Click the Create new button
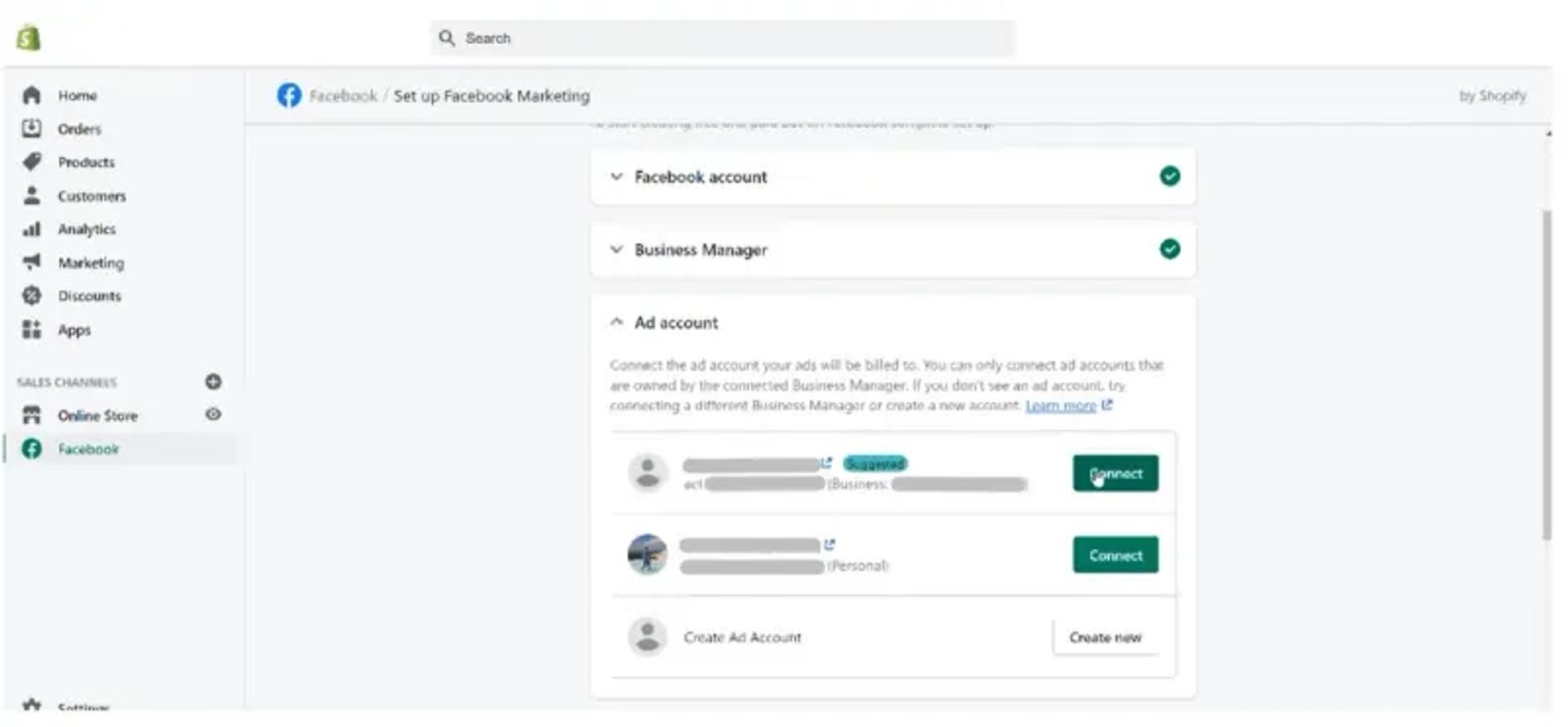The image size is (1568, 727). point(1105,637)
